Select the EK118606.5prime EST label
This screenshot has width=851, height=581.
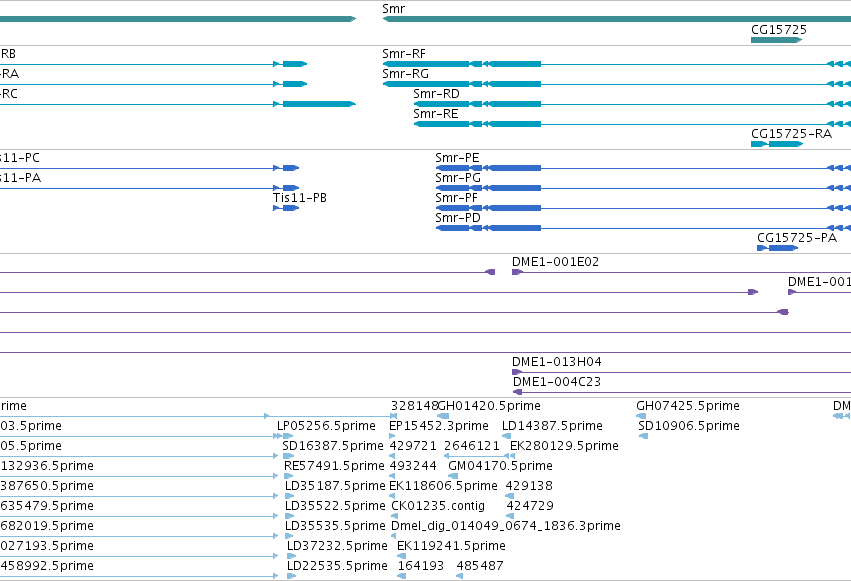443,486
